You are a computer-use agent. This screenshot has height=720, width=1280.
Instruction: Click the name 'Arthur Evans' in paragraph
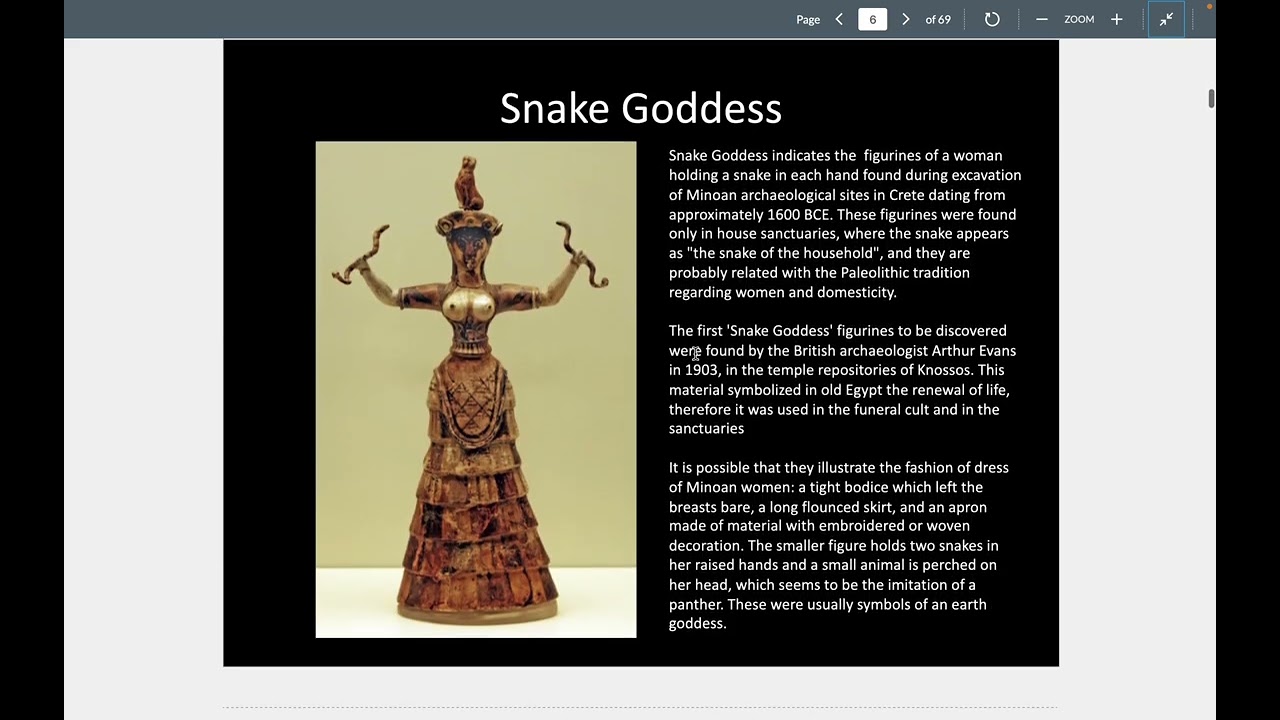tap(974, 350)
